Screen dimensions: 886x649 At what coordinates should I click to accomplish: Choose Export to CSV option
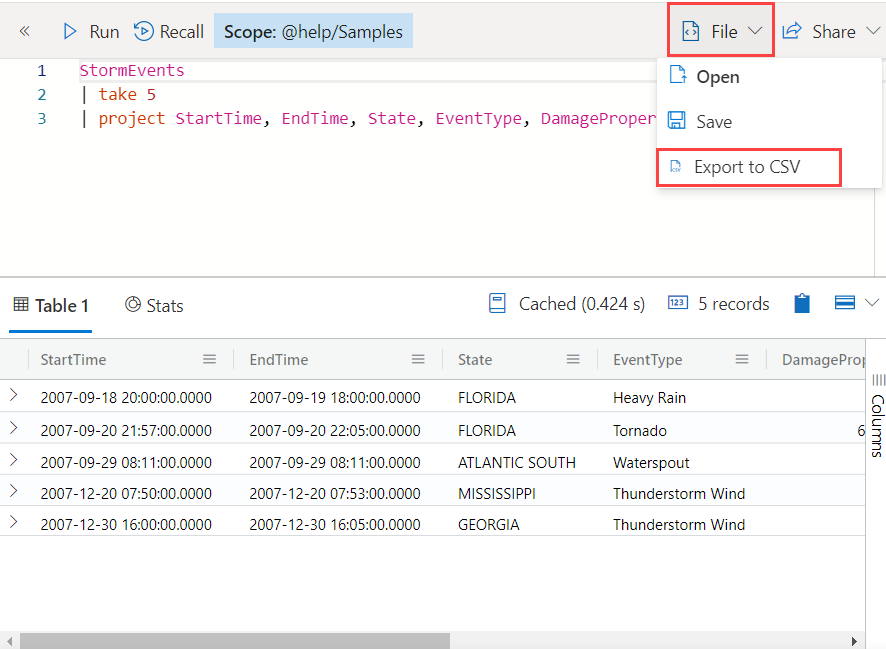tap(747, 167)
